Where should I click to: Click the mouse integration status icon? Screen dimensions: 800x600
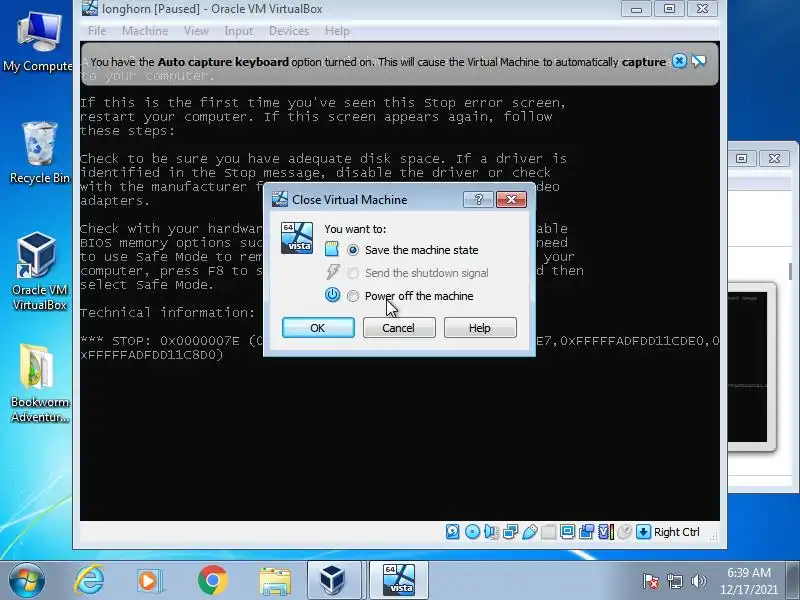pyautogui.click(x=624, y=532)
